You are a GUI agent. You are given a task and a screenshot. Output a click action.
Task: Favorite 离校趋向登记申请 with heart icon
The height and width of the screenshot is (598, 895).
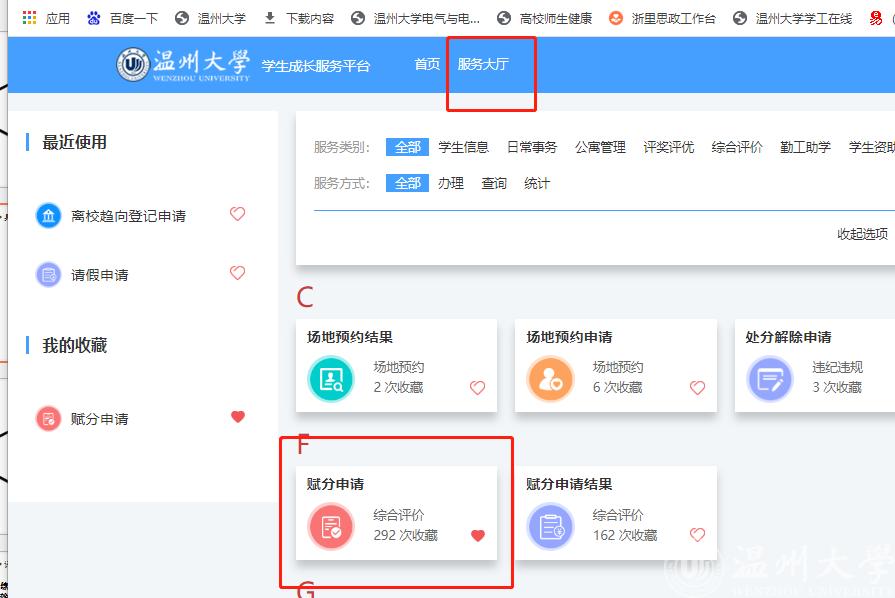(237, 214)
